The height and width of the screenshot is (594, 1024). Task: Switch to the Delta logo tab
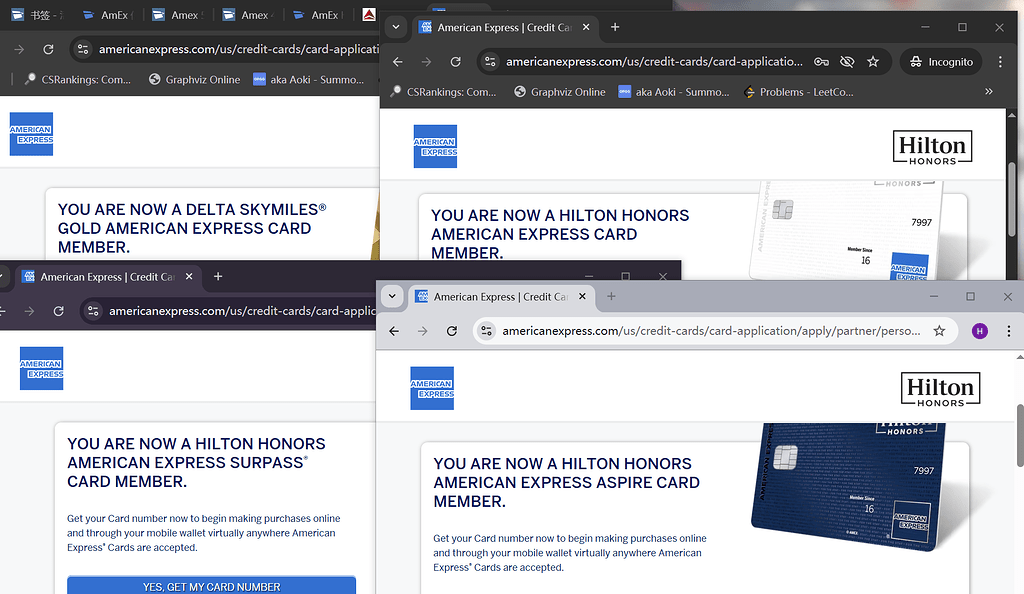[x=368, y=15]
